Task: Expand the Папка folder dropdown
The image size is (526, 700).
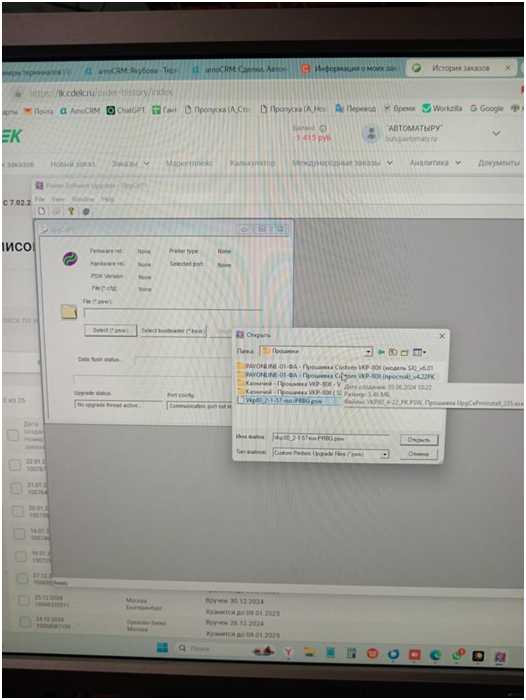Action: [x=368, y=352]
